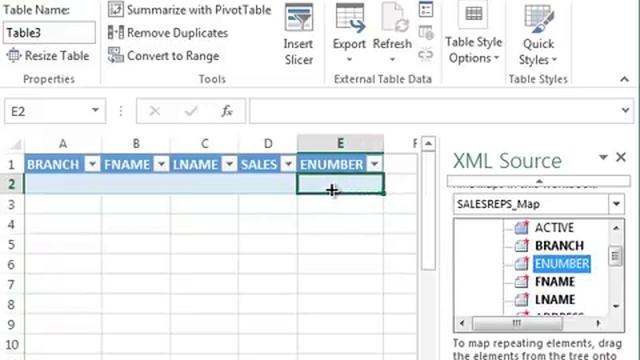Viewport: 640px width, 360px height.
Task: Select the FNAME element in XML tree
Action: 555,281
